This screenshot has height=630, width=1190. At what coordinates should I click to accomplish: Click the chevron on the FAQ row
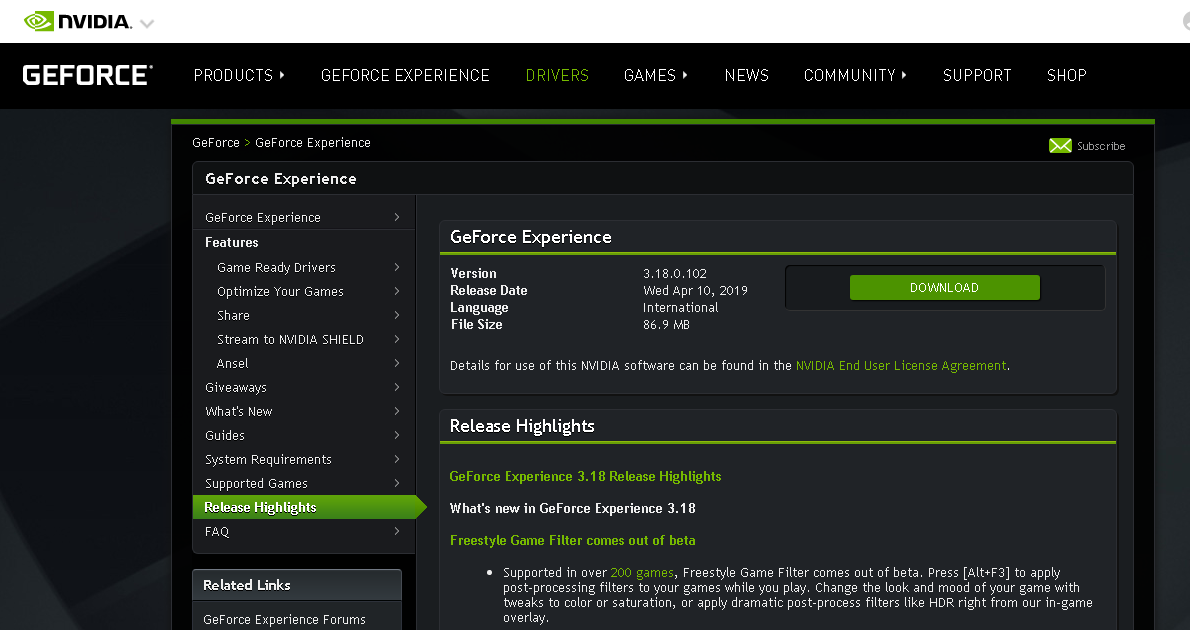(397, 531)
